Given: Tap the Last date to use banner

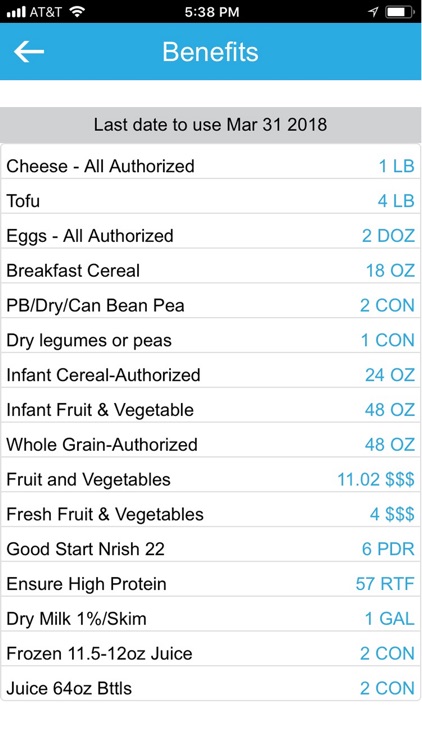Looking at the screenshot, I should point(211,125).
